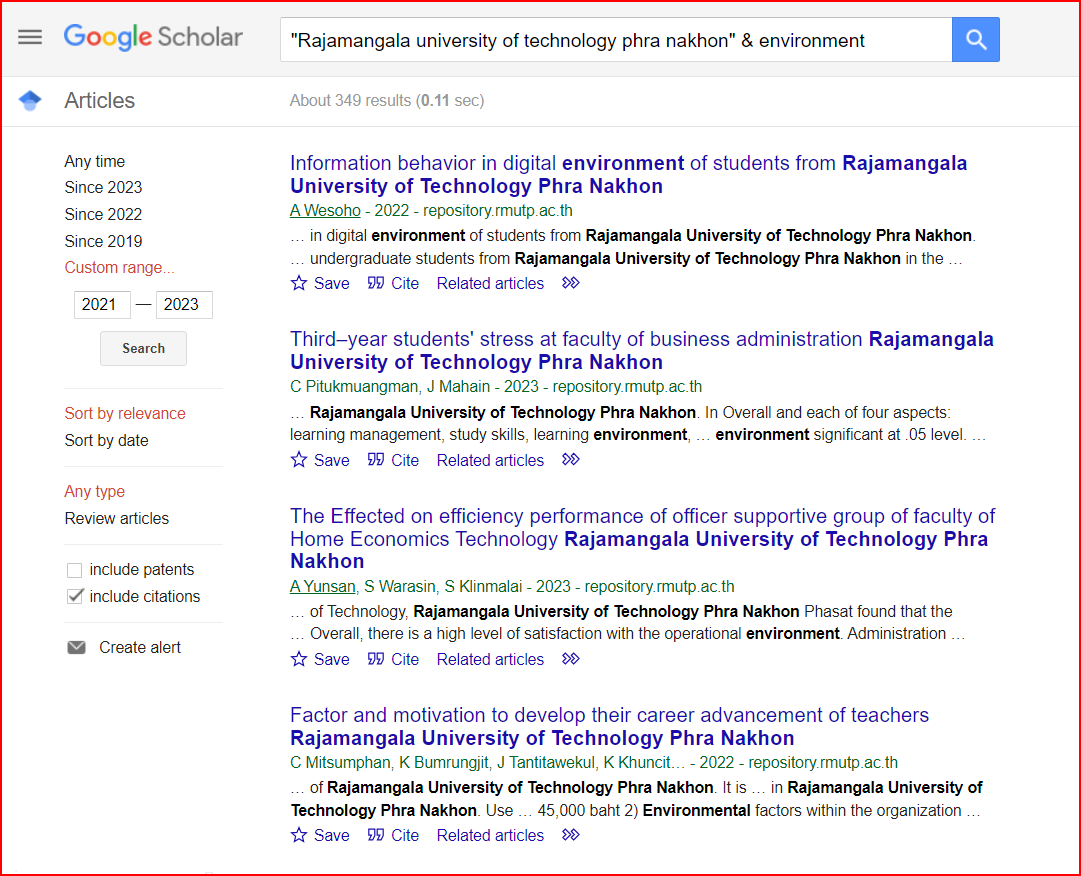Click the star icon for Information behavior result

(299, 283)
